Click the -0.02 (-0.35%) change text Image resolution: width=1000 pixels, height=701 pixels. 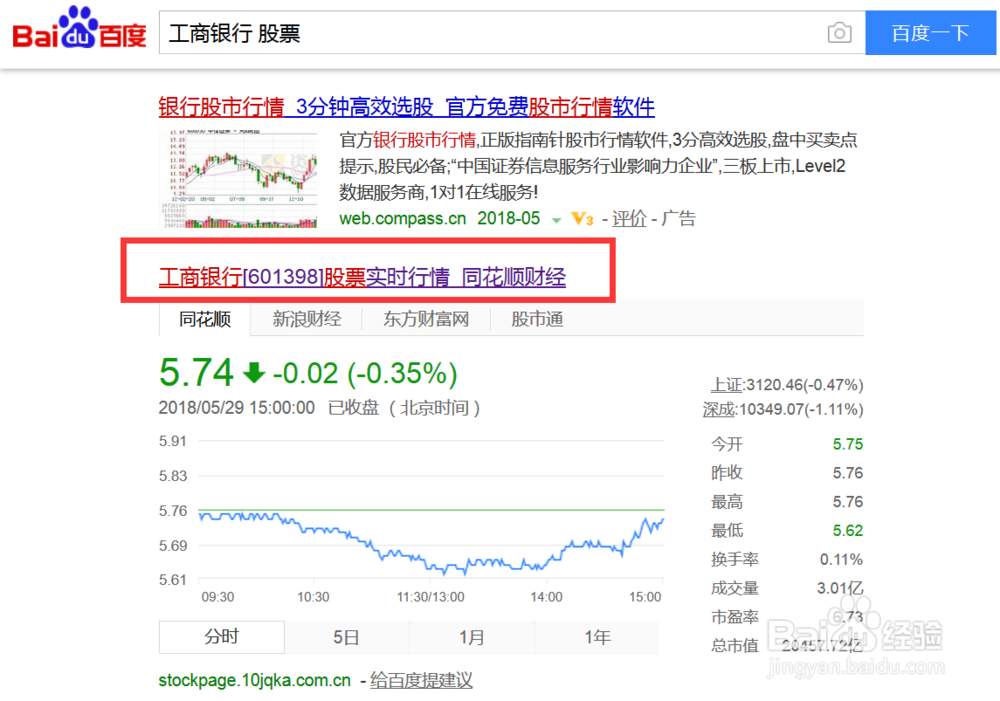point(365,373)
